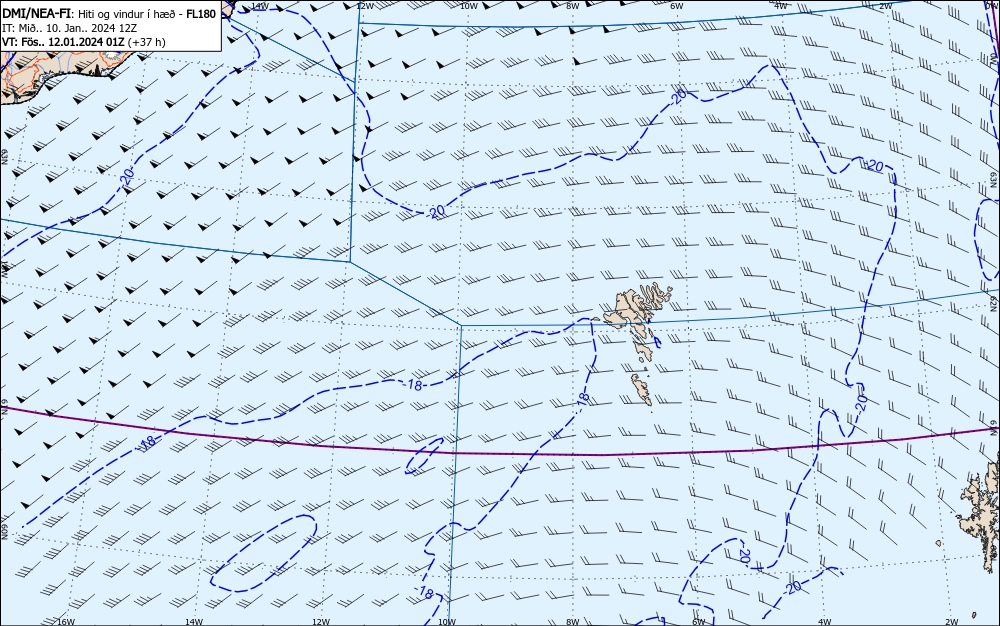Click the 'IT: Mið.. 10. Jan.. 2024 12Z' line
Viewport: 1000px width, 626px height.
coord(70,28)
